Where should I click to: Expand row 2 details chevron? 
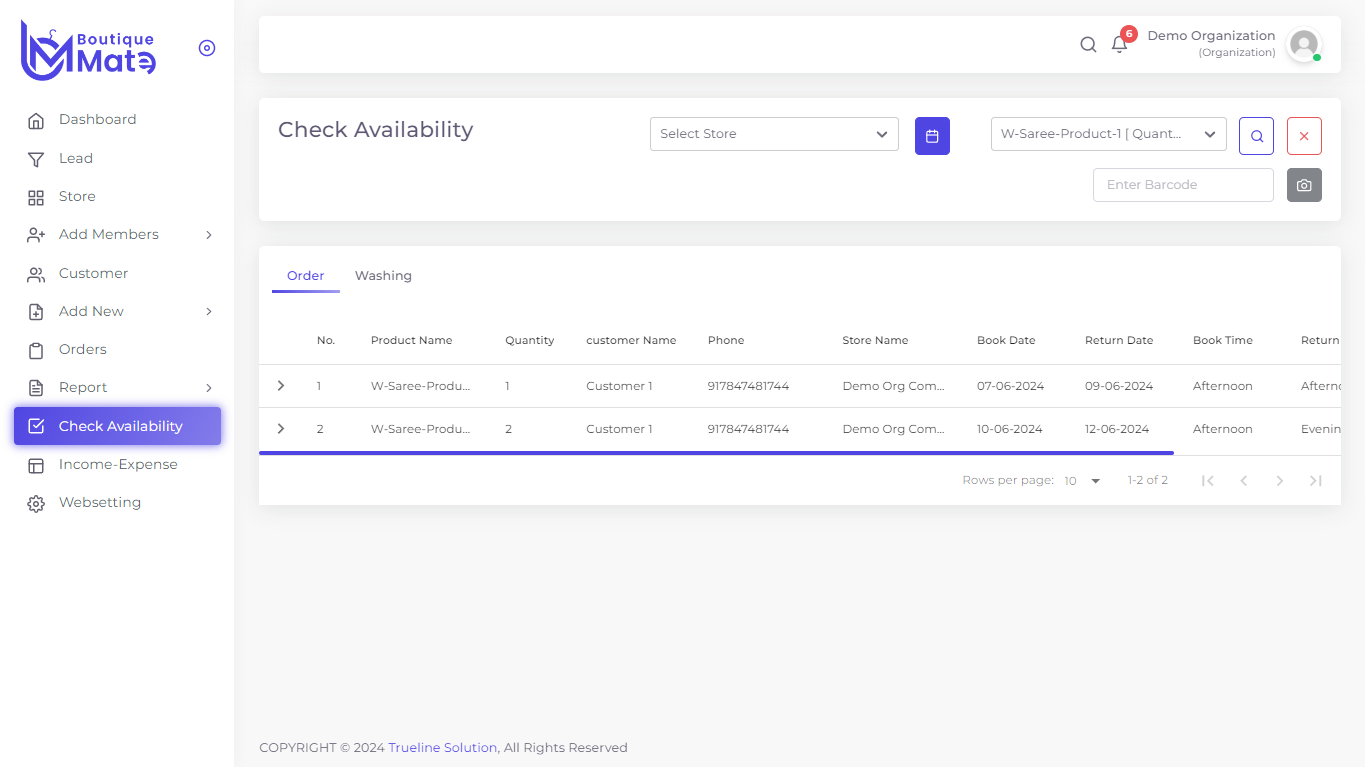pos(281,428)
